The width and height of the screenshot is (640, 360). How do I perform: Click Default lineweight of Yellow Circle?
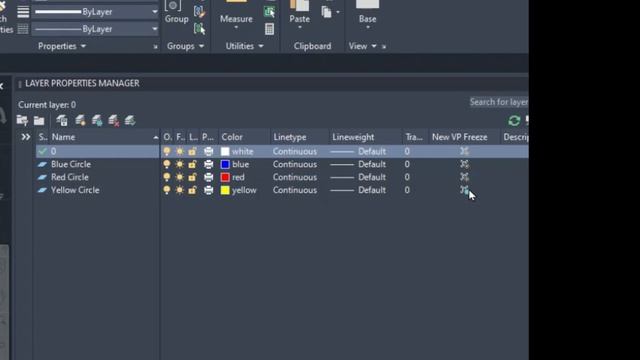tap(372, 190)
